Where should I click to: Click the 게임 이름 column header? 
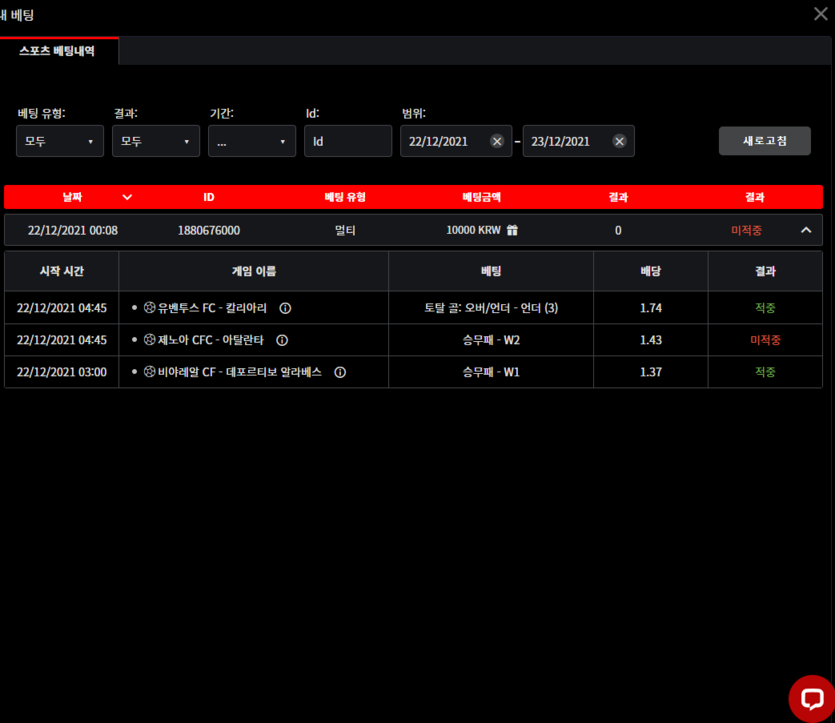click(254, 271)
